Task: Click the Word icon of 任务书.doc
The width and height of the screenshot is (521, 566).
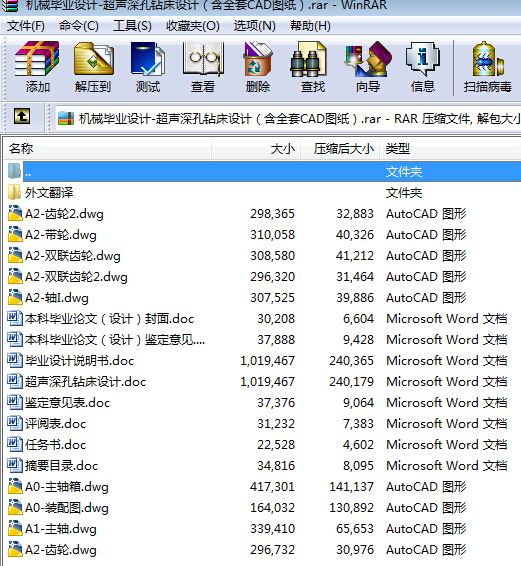Action: pos(15,444)
